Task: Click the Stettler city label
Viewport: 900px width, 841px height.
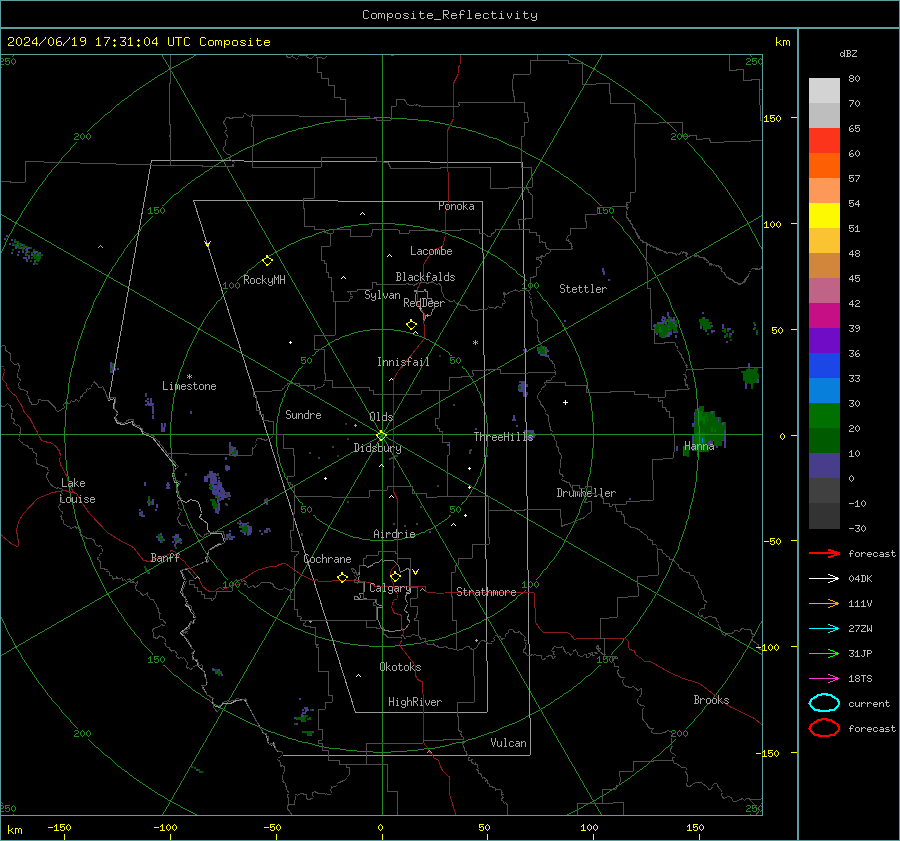Action: point(583,289)
